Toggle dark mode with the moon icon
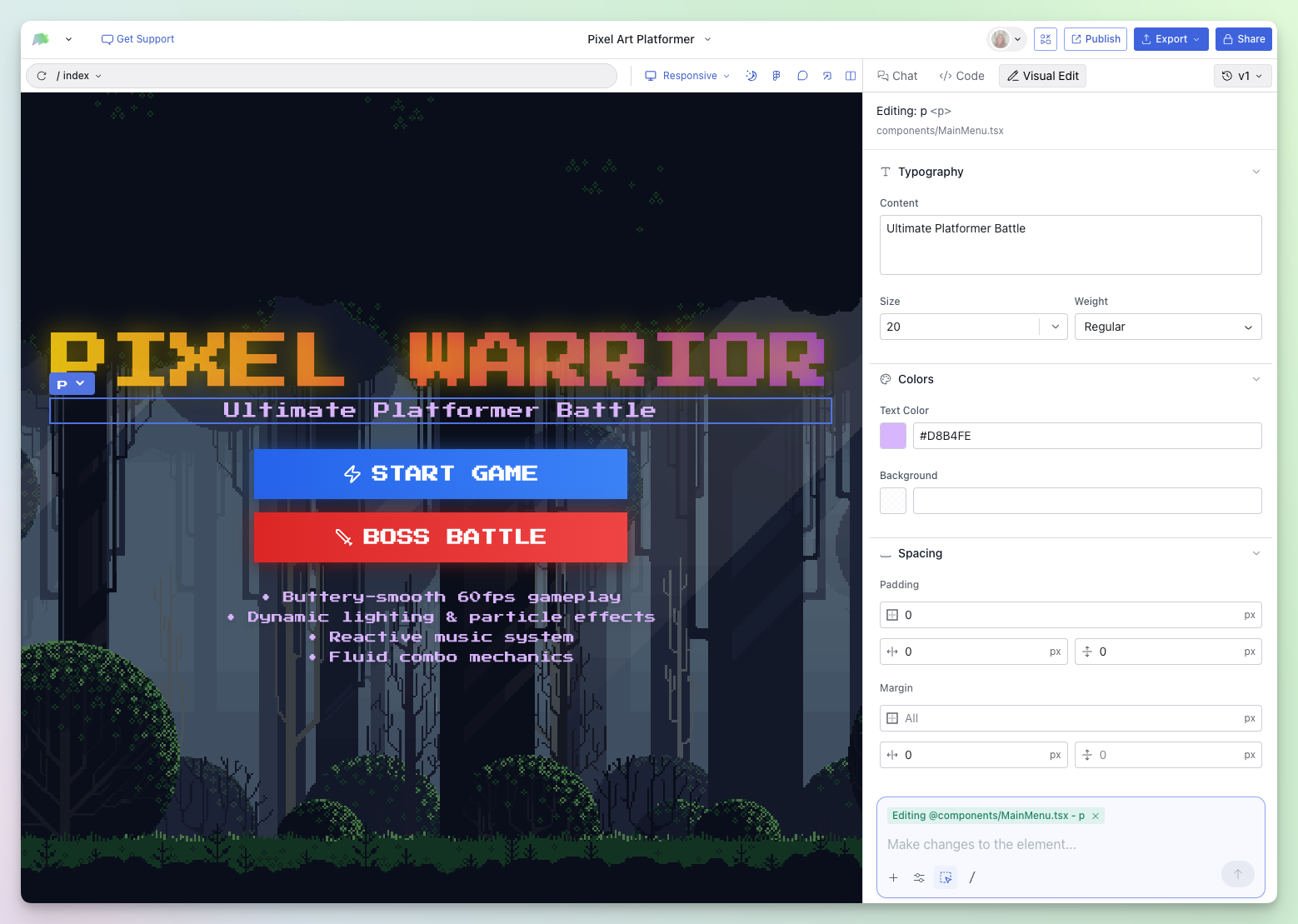The width and height of the screenshot is (1298, 924). pos(751,76)
